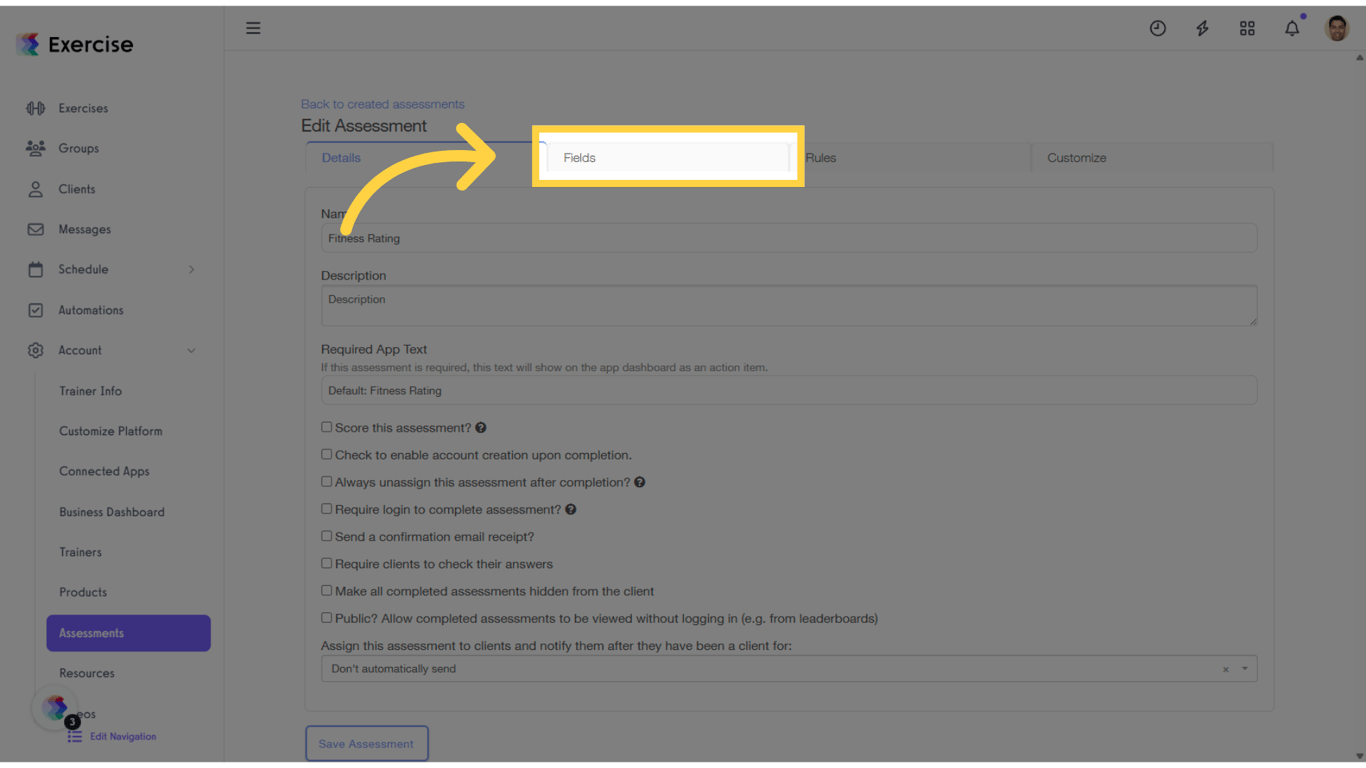The height and width of the screenshot is (768, 1366).
Task: Check Require login to complete assessment
Action: coord(326,509)
